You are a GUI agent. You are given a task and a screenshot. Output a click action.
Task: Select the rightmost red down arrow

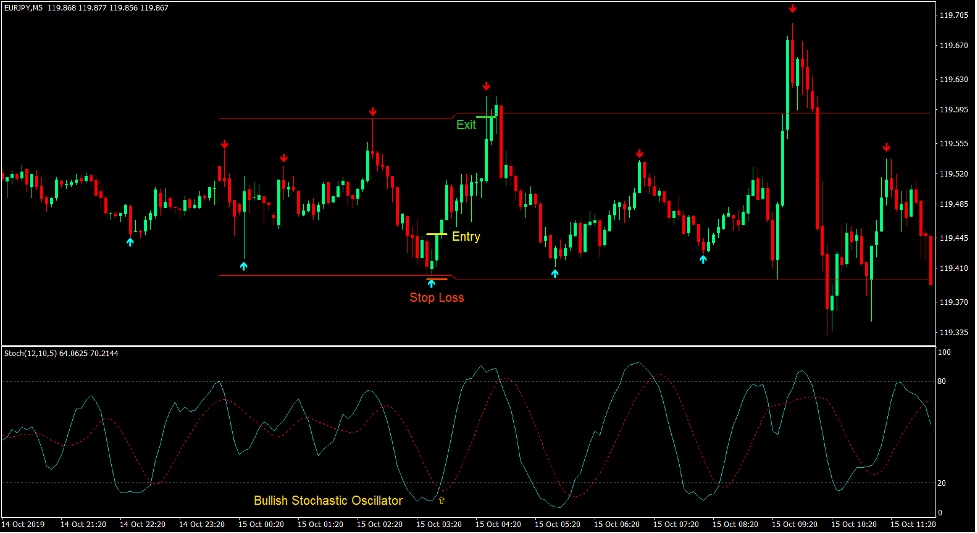pyautogui.click(x=886, y=148)
